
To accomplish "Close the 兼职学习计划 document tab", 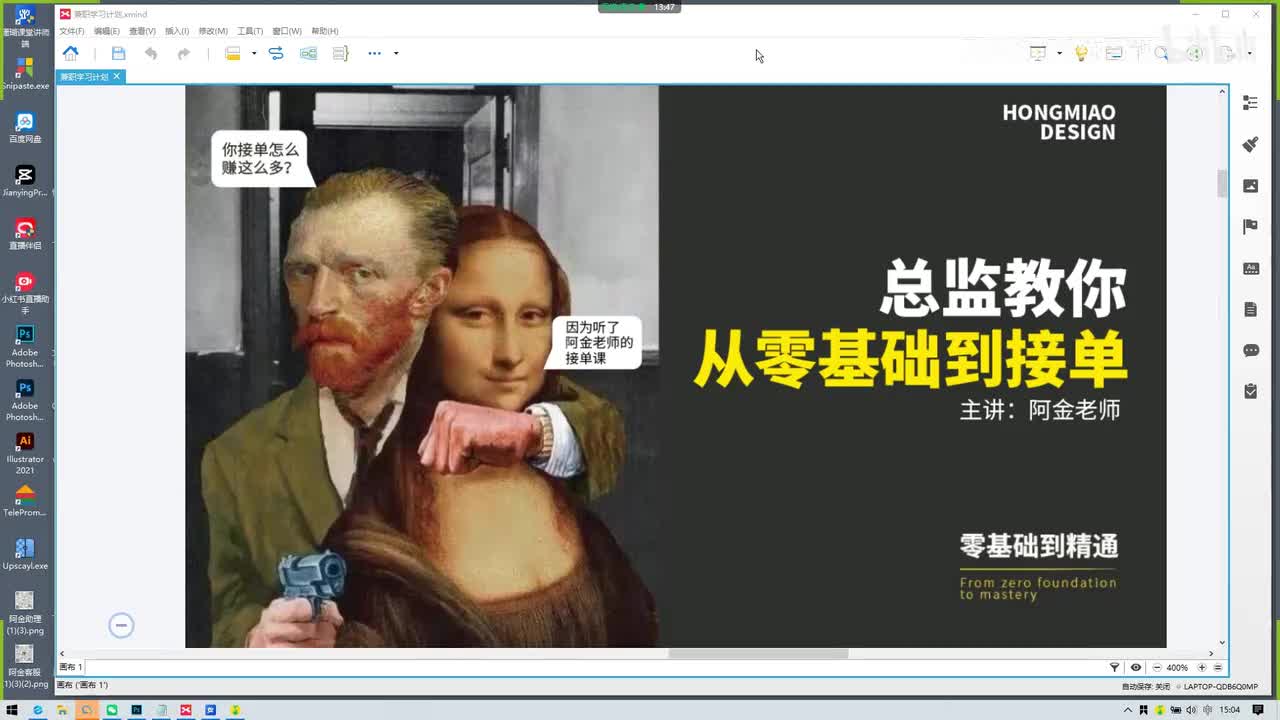I will coord(116,76).
